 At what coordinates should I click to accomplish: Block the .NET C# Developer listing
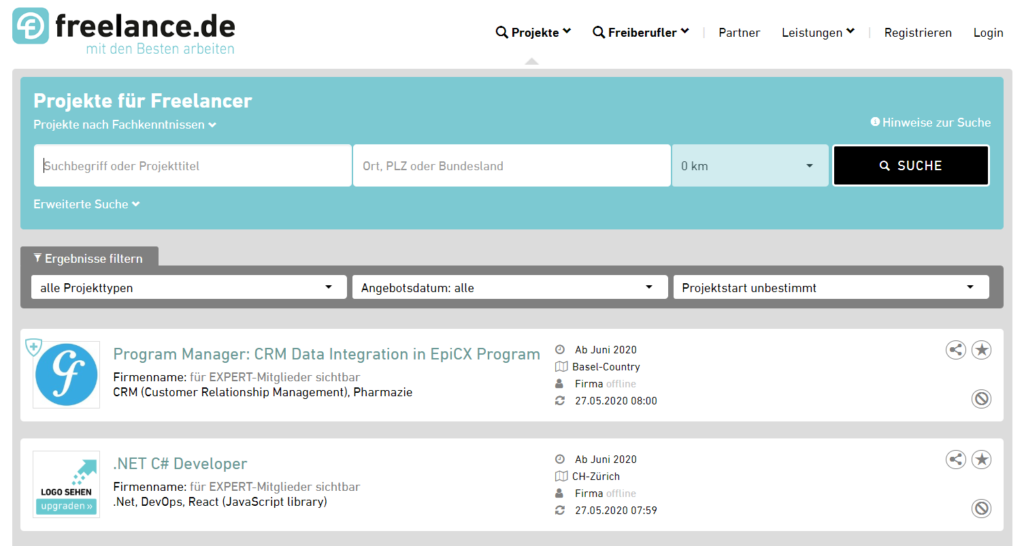coord(982,509)
